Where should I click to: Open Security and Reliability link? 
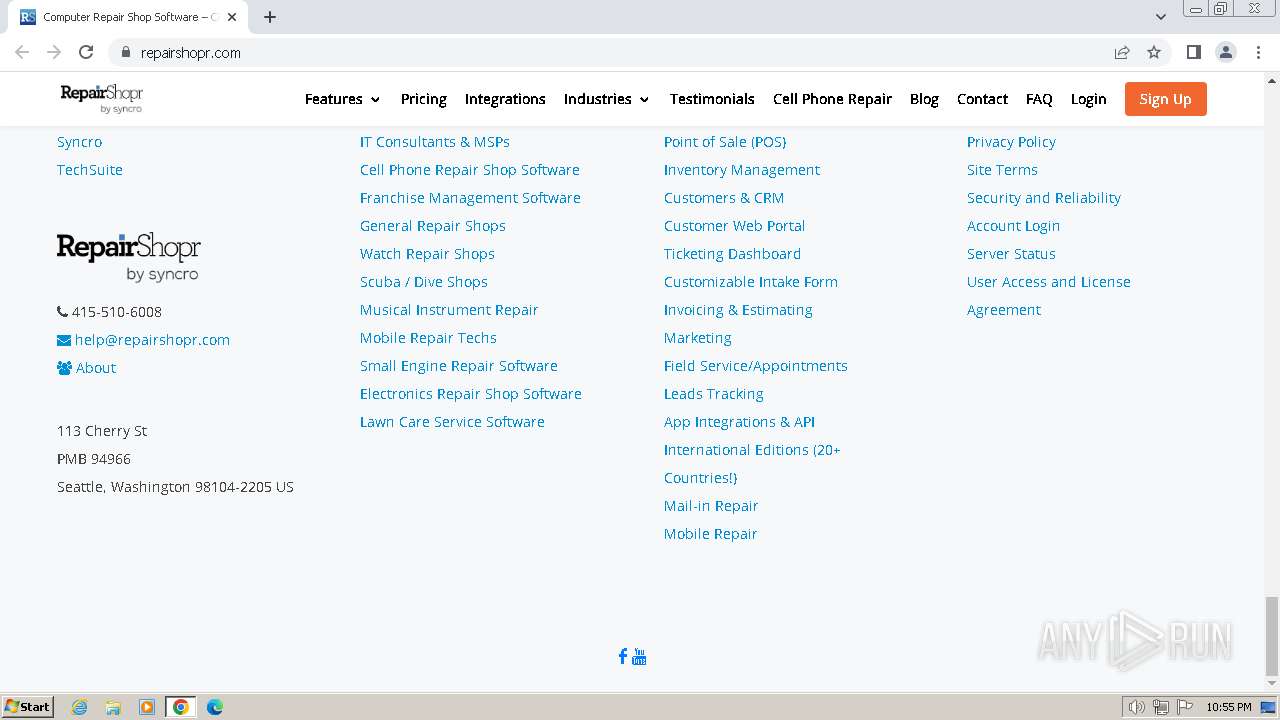coord(1044,198)
